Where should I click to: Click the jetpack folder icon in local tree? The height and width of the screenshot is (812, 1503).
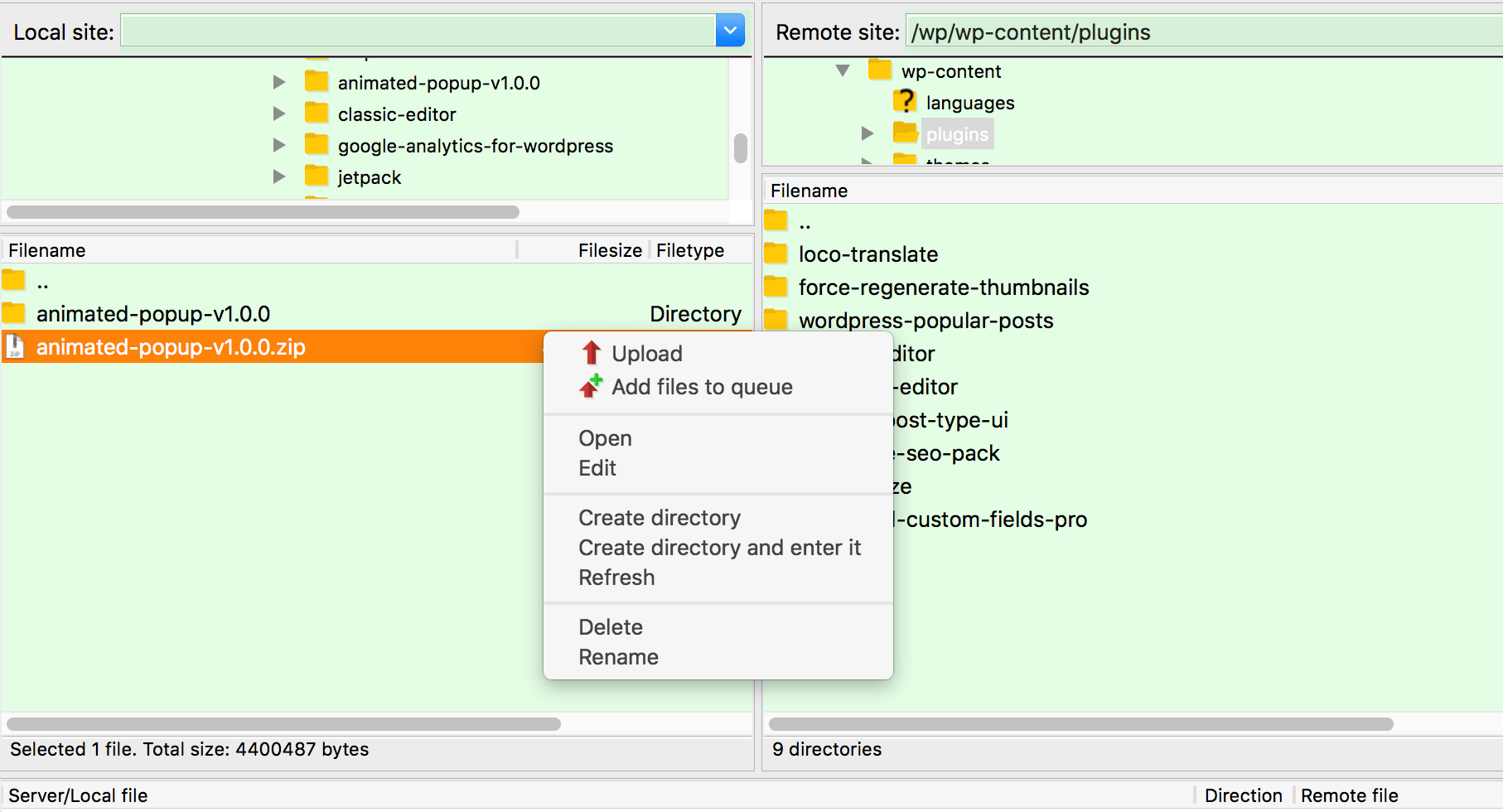pos(316,176)
